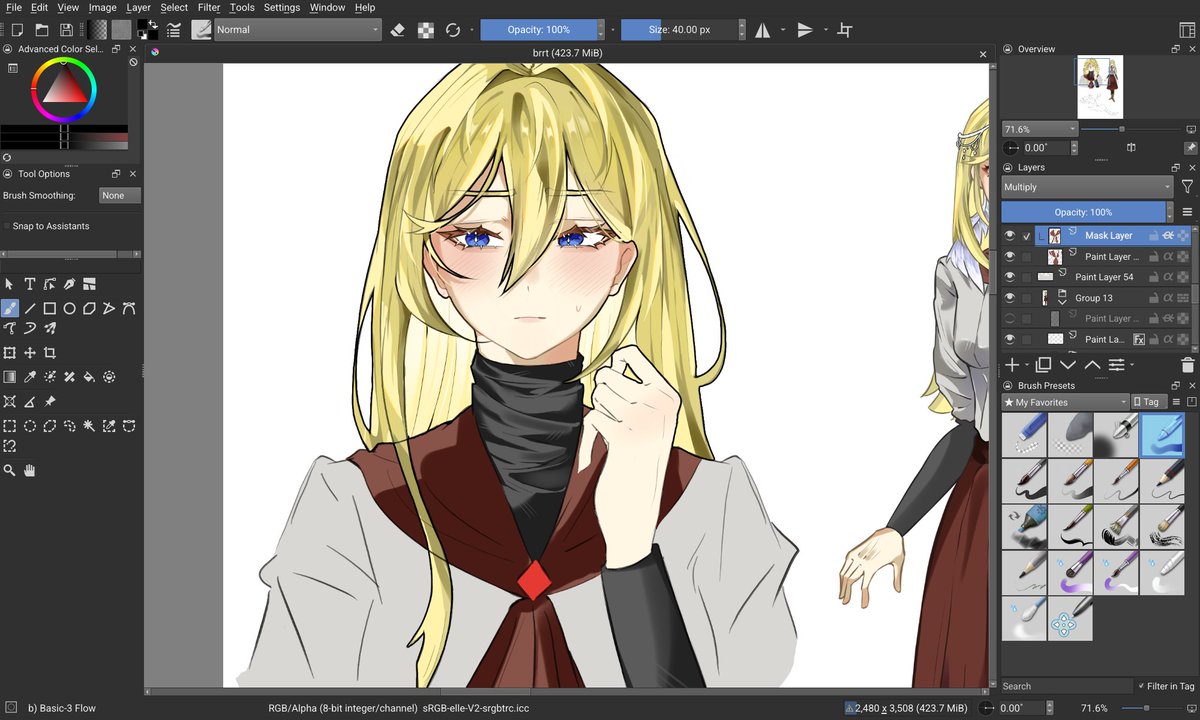Image resolution: width=1200 pixels, height=720 pixels.
Task: Save the document with floppy icon
Action: pos(66,30)
